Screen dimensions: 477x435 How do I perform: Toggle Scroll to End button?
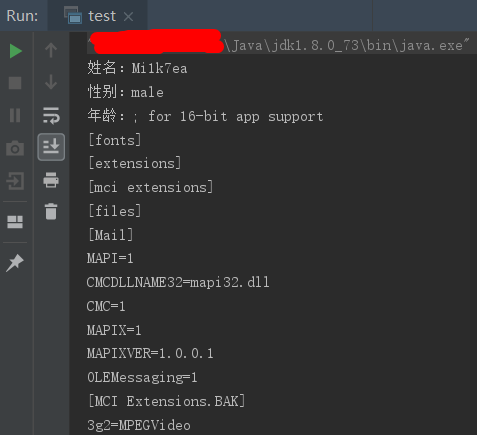[51, 147]
